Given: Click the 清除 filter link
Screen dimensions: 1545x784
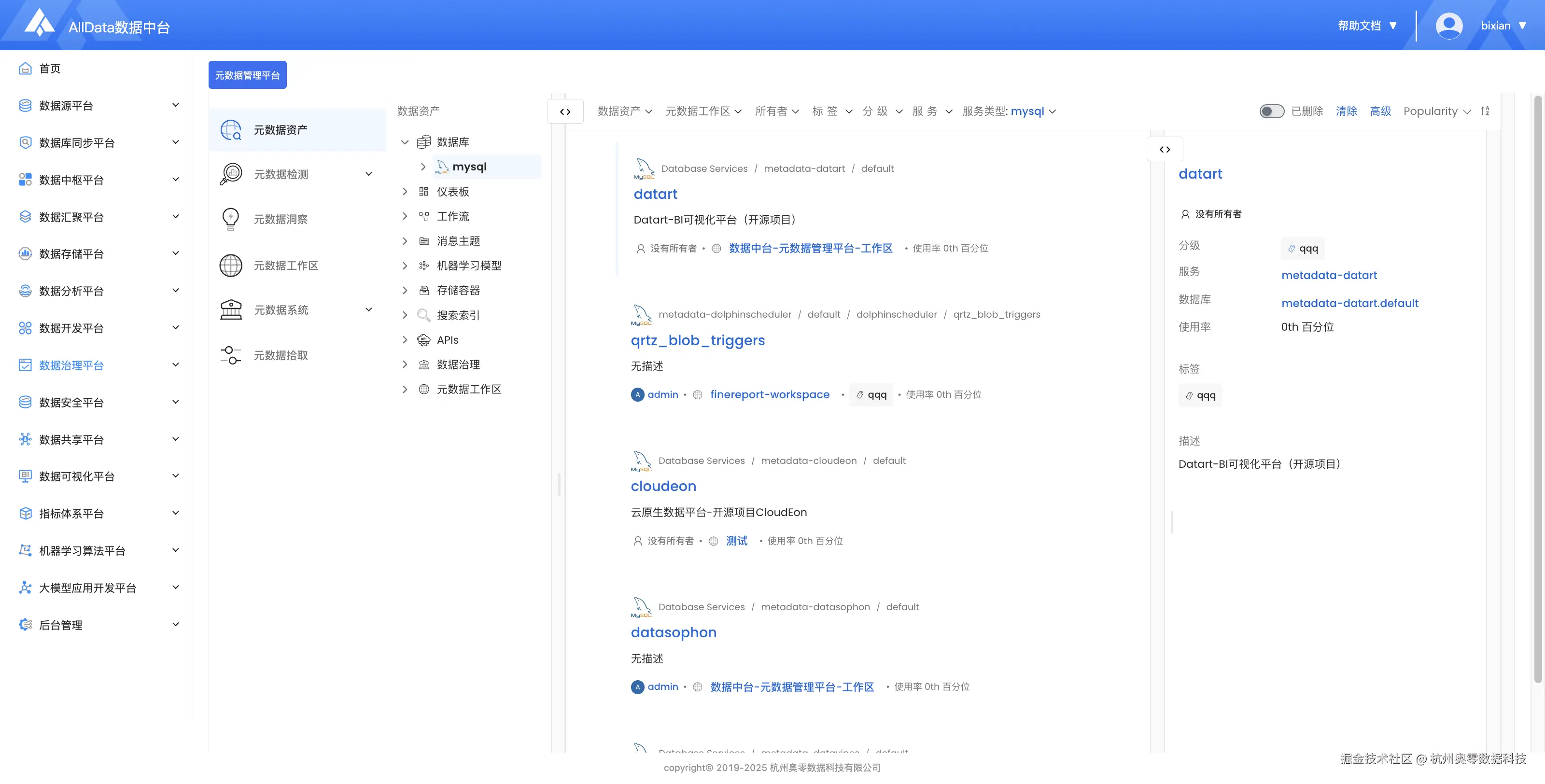Looking at the screenshot, I should [x=1346, y=111].
